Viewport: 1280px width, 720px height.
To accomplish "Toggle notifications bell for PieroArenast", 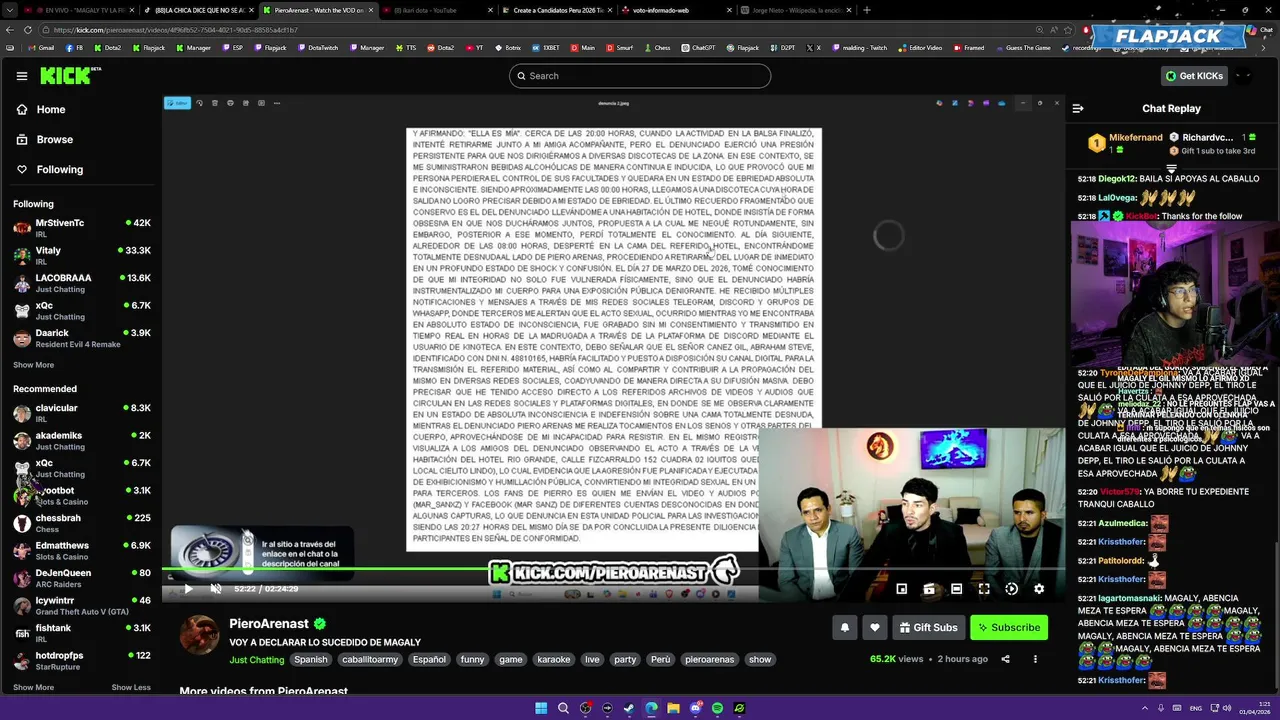I will pyautogui.click(x=844, y=627).
